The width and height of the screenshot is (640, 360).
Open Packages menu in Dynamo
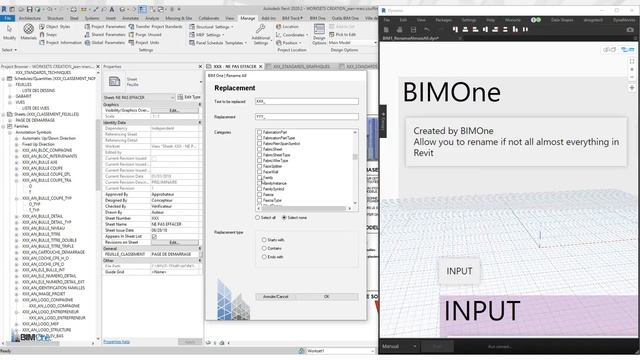pos(443,20)
